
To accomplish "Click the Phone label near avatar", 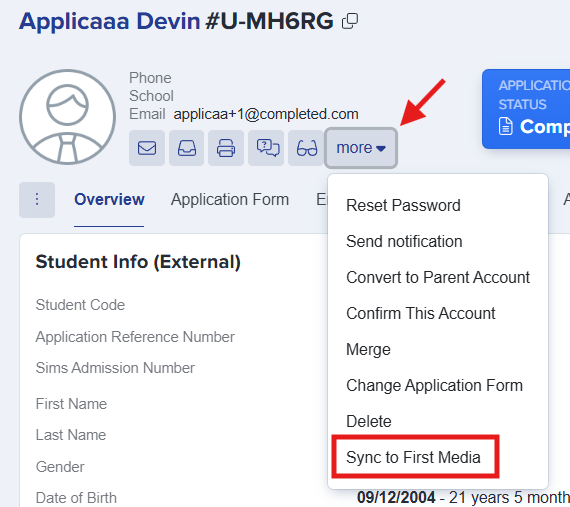I will [150, 78].
